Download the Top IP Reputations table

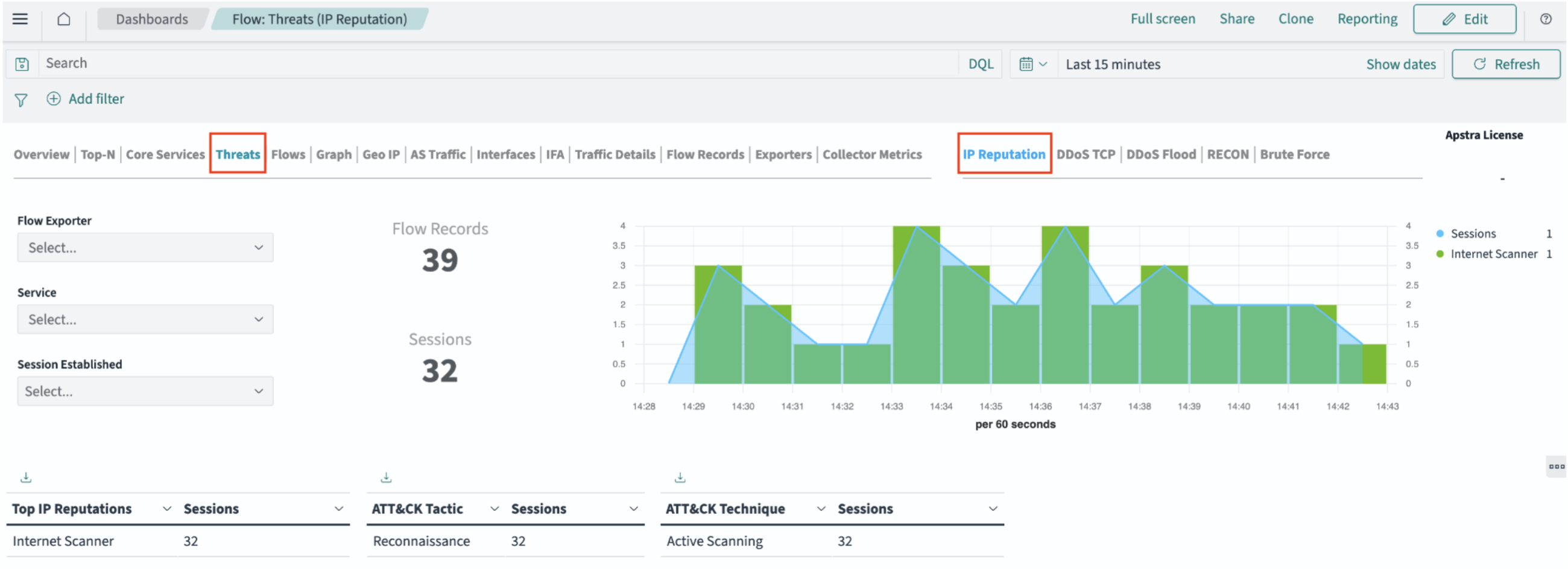25,478
